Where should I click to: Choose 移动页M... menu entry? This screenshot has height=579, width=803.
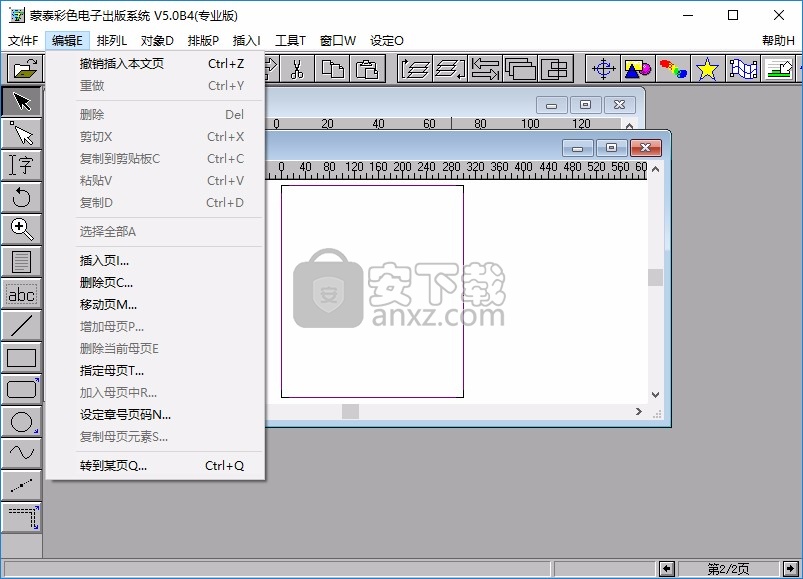[155, 305]
